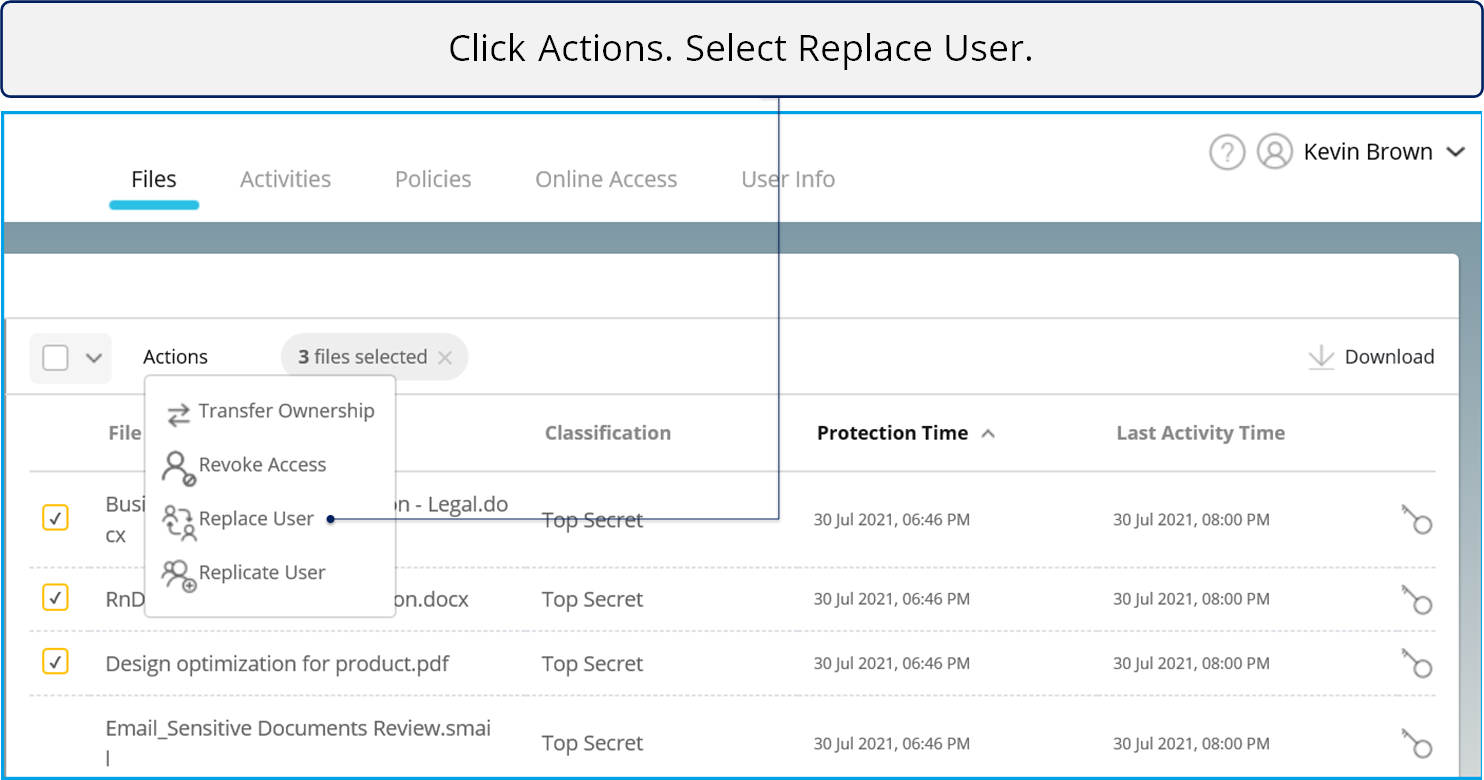The width and height of the screenshot is (1484, 780).
Task: Clear the 3 files selected chip
Action: [445, 358]
